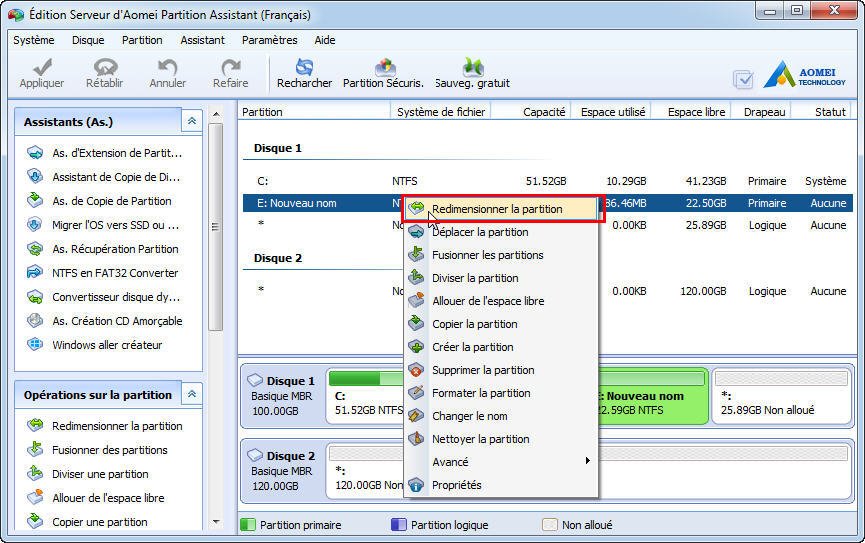
Task: Expand the Avancé submenu arrow
Action: click(588, 461)
